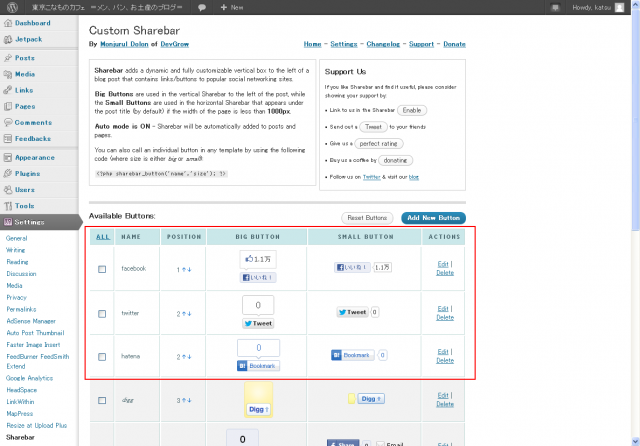
Task: Open Privacy settings submenu
Action: (x=16, y=297)
